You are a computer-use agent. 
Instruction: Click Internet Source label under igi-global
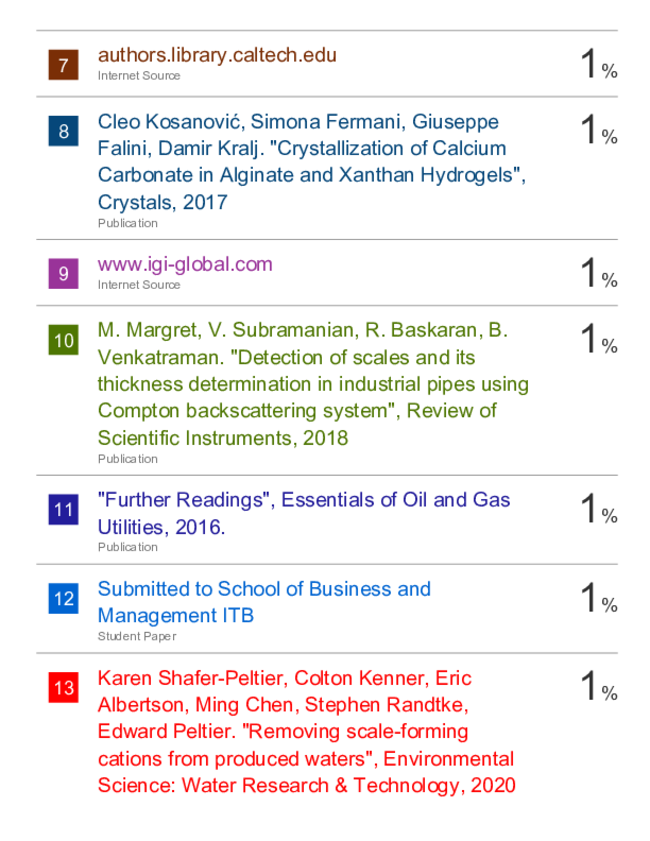[139, 285]
